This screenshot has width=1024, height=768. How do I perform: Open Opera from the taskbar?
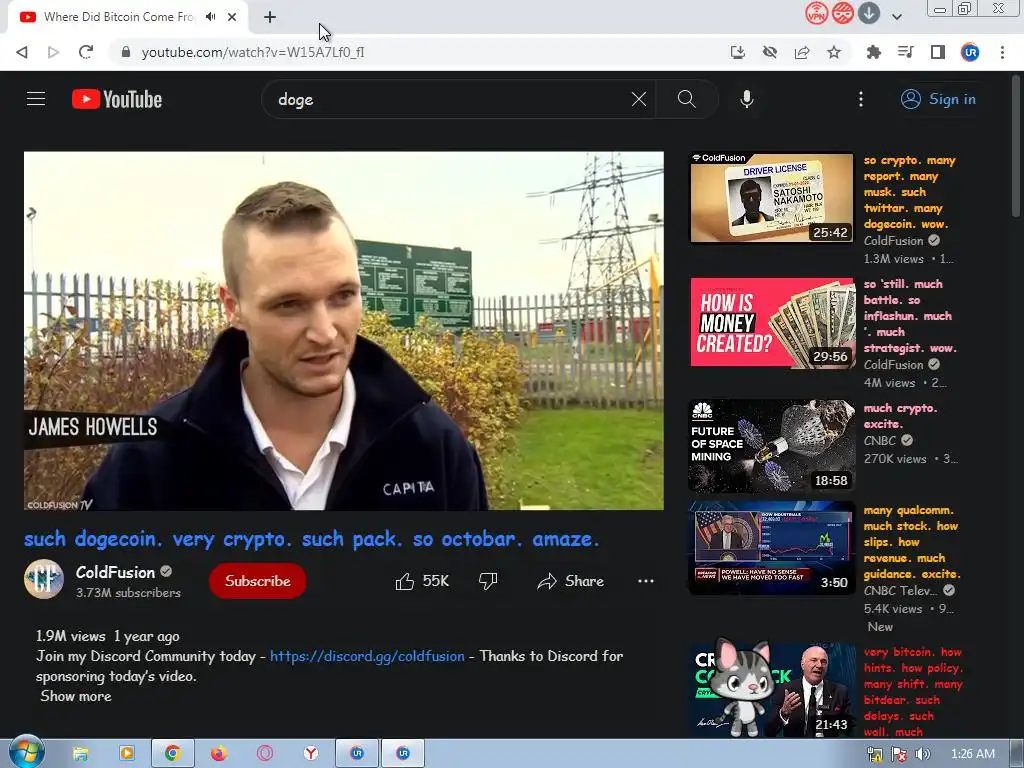click(264, 754)
